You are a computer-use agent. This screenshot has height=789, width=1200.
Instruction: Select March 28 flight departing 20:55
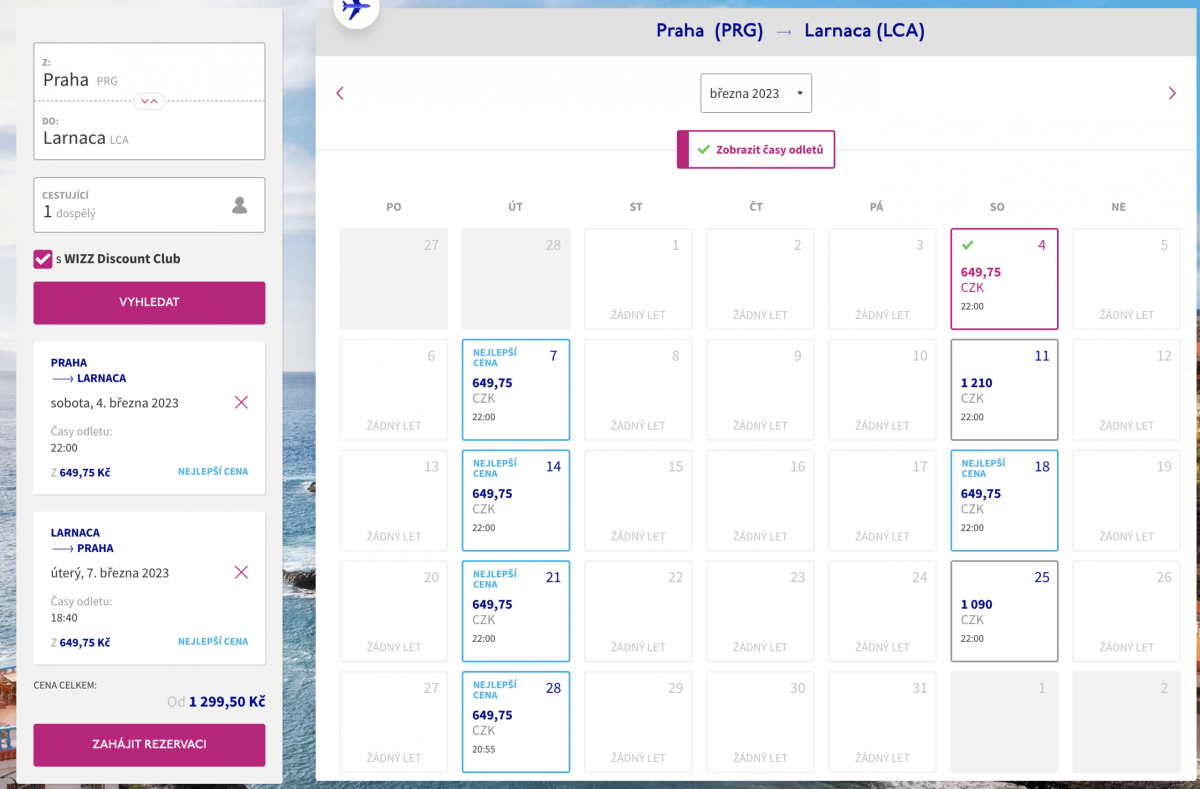click(516, 722)
